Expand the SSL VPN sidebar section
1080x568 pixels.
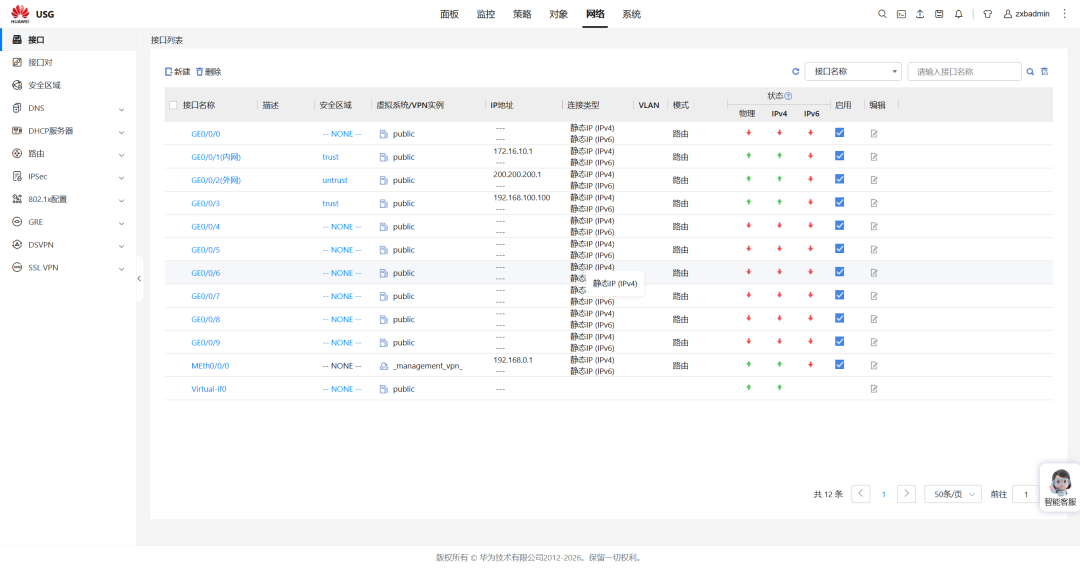[x=68, y=267]
